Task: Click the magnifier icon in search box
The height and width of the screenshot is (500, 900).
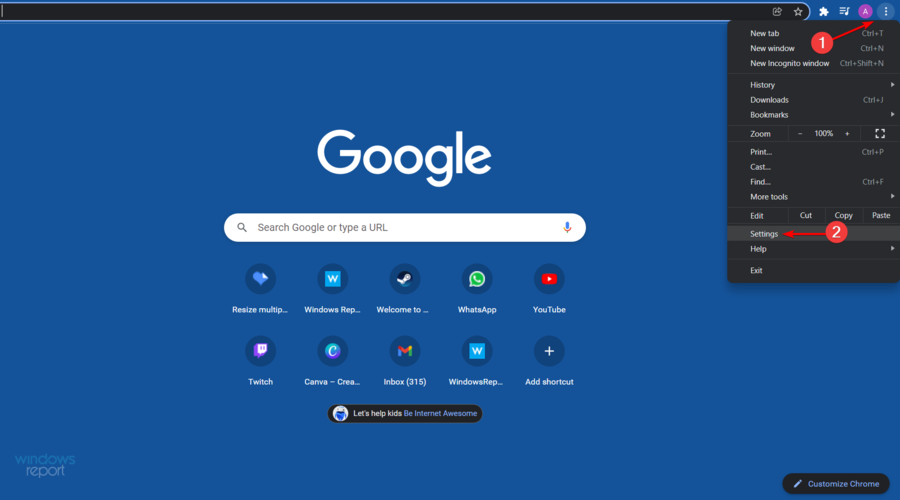Action: coord(242,227)
